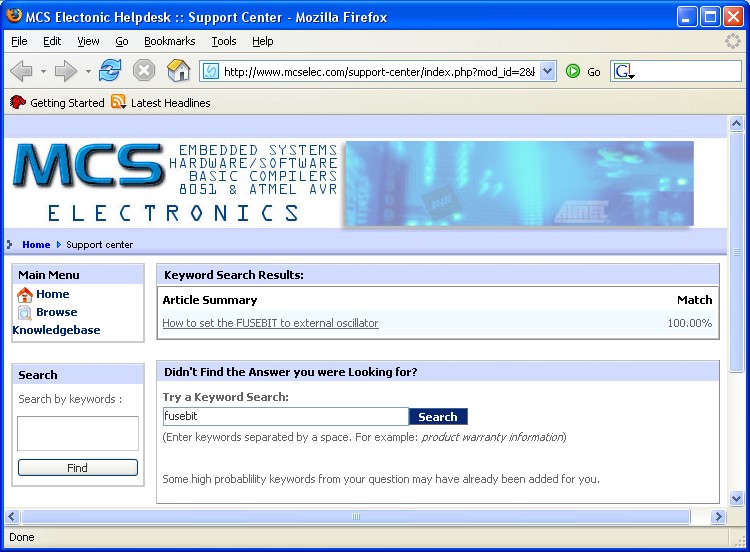Click the vertical scrollbar up arrow
750x552 pixels.
(x=736, y=123)
